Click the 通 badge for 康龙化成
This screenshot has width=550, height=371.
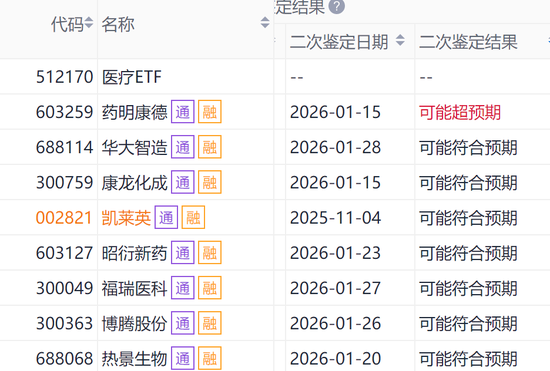[x=183, y=182]
